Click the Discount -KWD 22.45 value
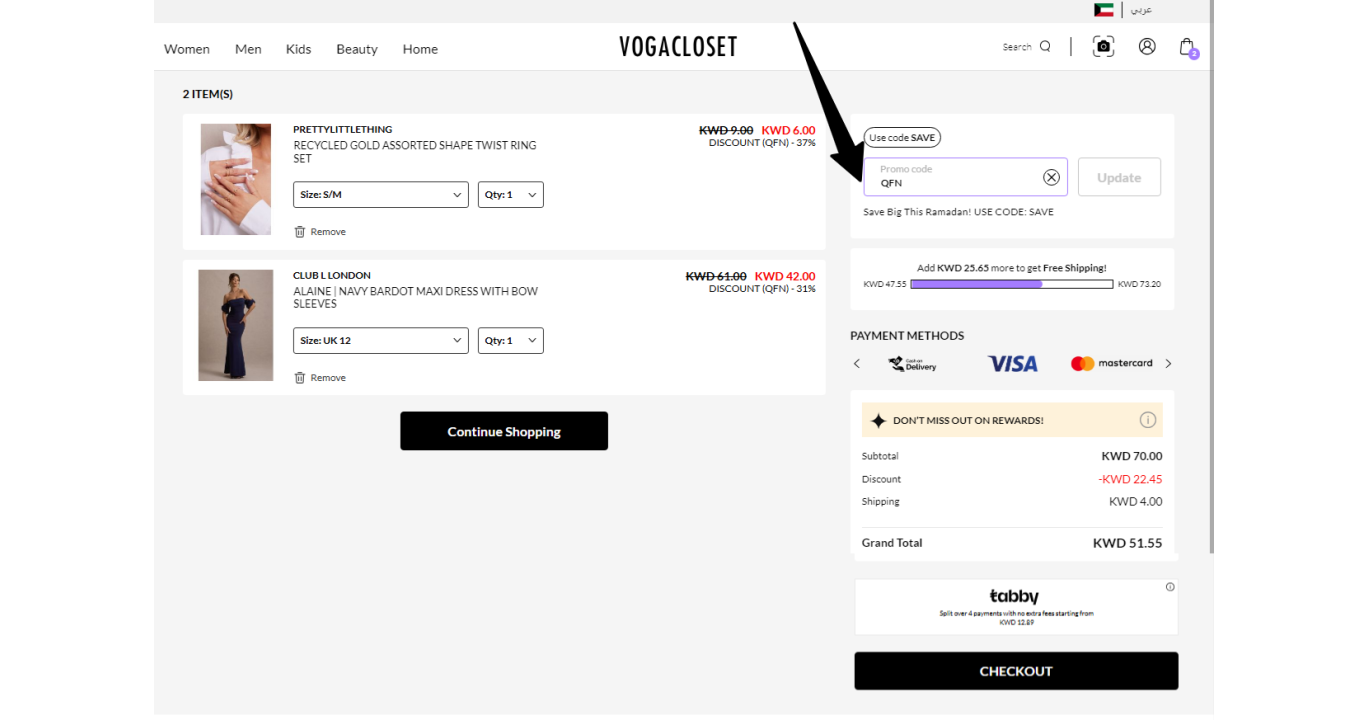 coord(1130,479)
